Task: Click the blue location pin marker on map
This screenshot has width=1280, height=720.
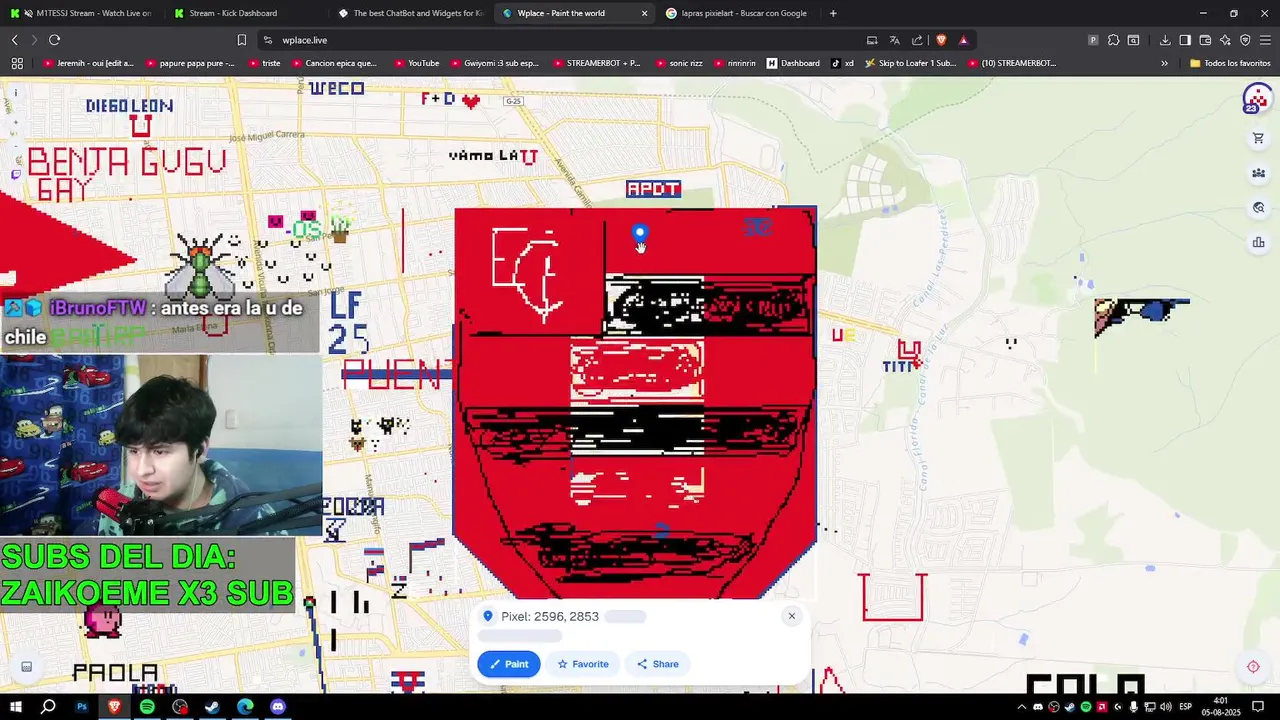Action: [x=640, y=235]
